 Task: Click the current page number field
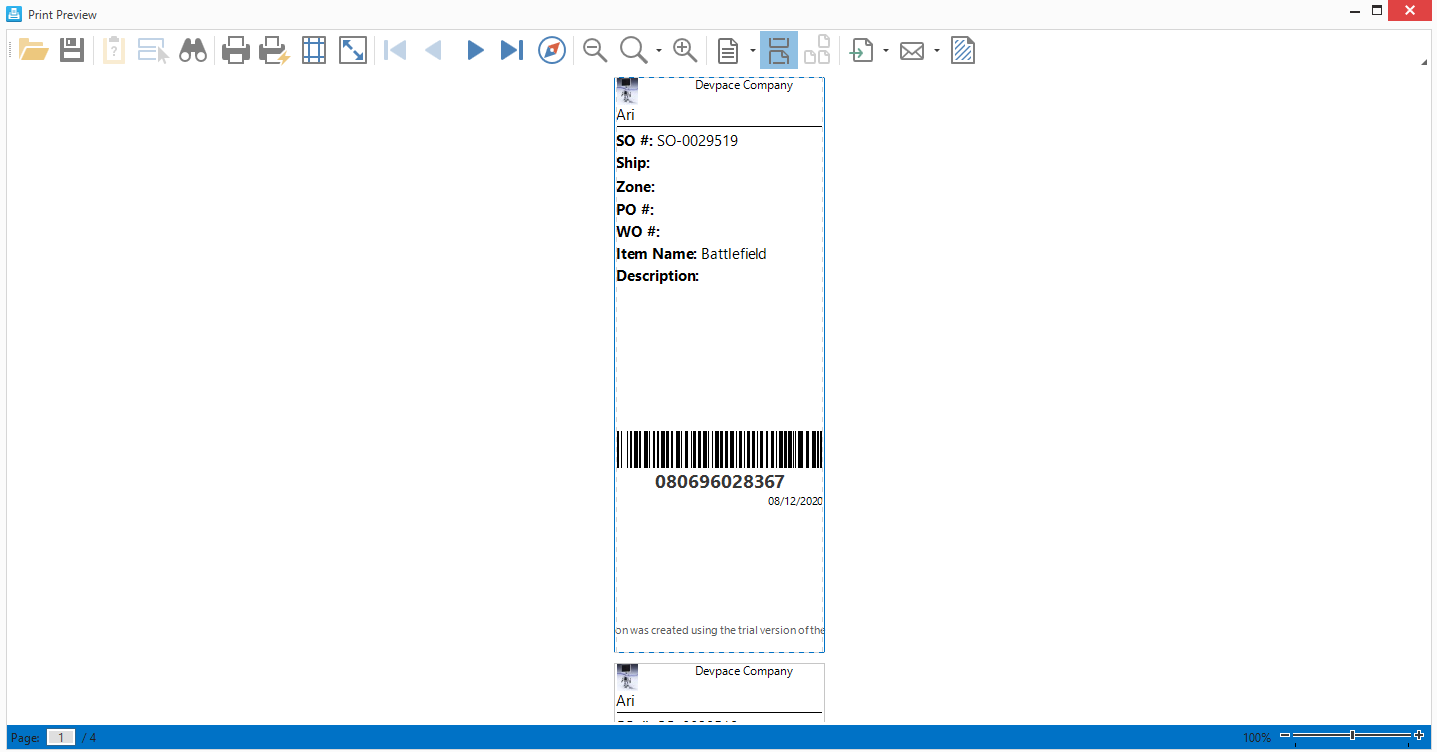pyautogui.click(x=61, y=738)
